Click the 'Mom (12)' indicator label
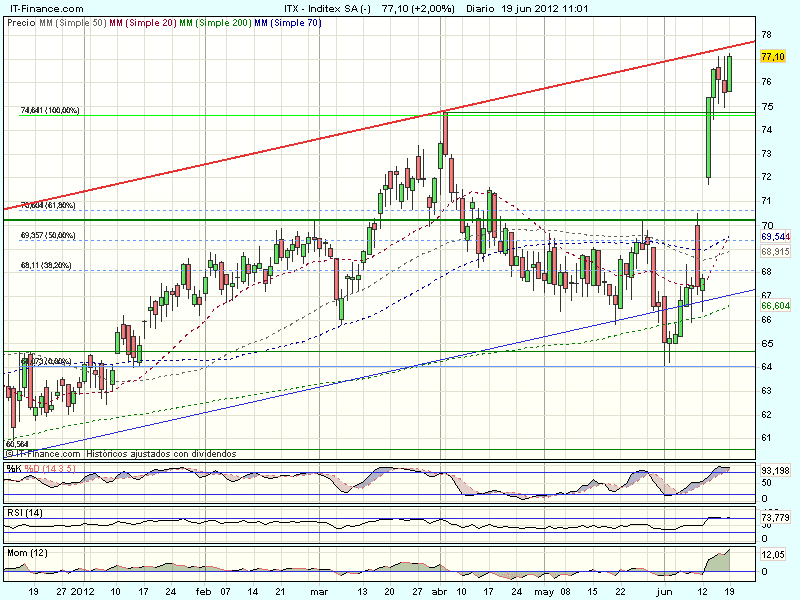This screenshot has width=800, height=600. click(x=27, y=553)
